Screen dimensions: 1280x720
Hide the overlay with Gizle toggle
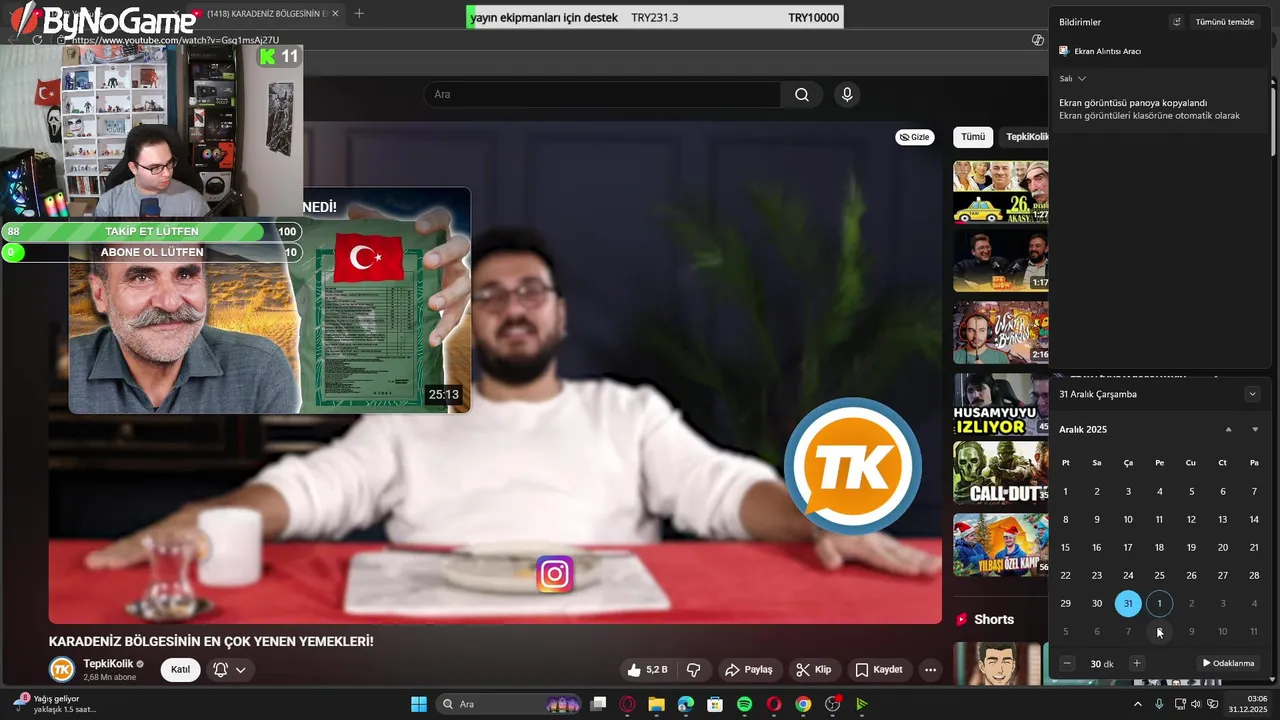coord(914,137)
